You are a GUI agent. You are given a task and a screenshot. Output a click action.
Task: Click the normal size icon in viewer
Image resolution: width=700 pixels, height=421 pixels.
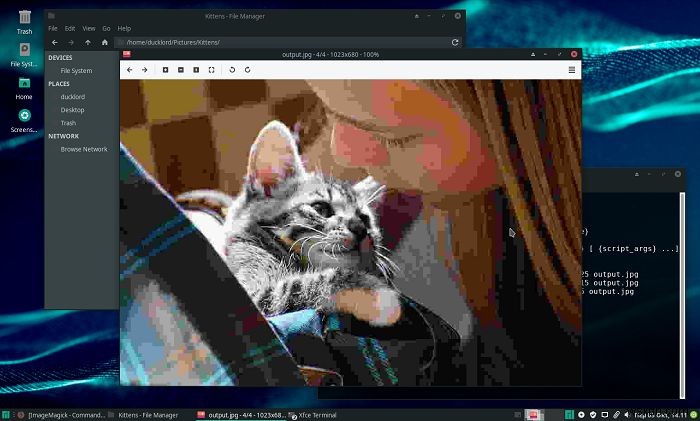[196, 70]
